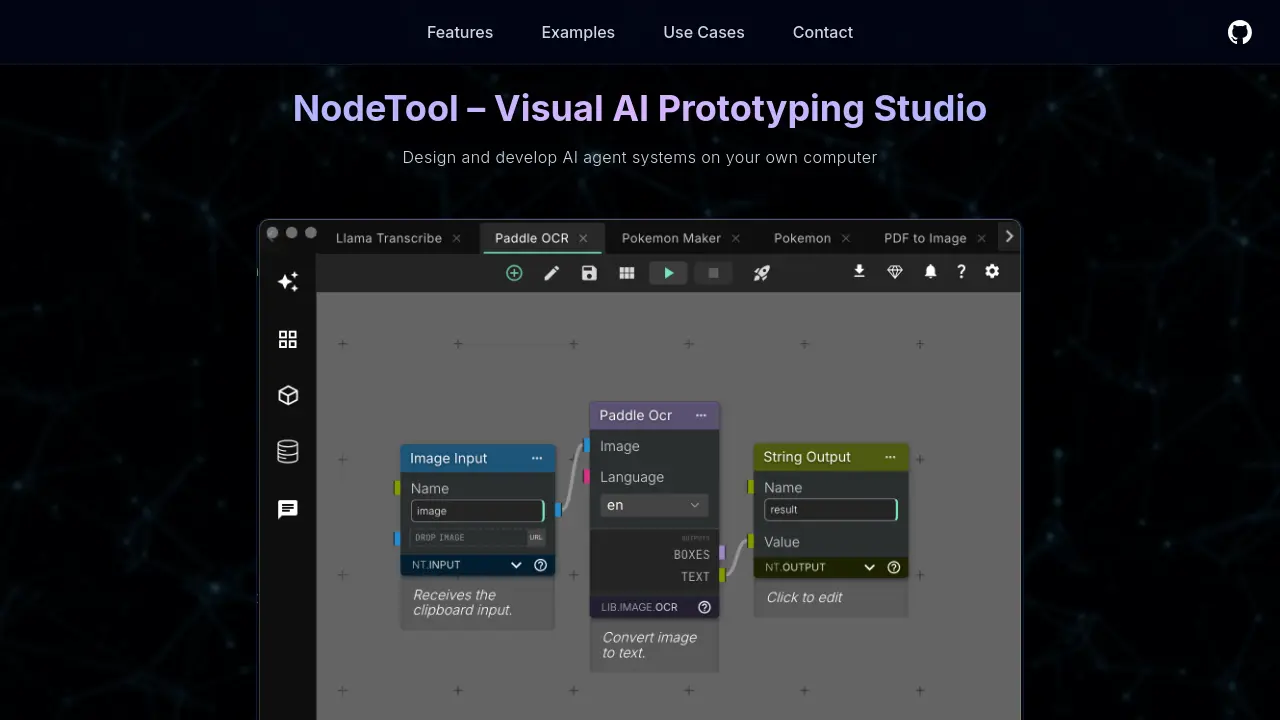Click the Image input handle on Paddle Ocr
This screenshot has height=720, width=1280.
tap(587, 445)
